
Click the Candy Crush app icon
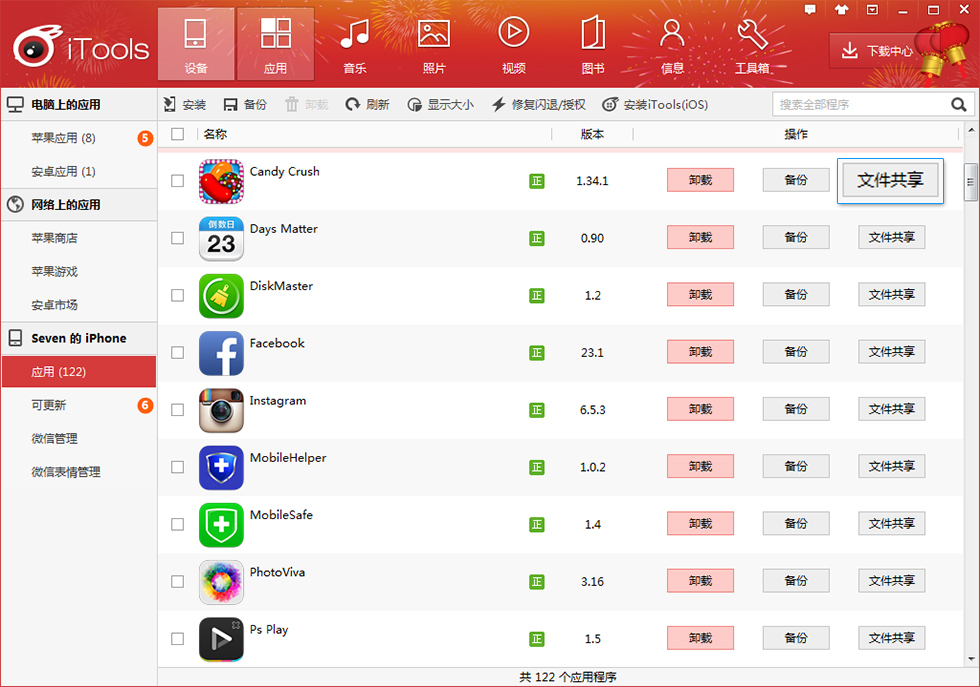pyautogui.click(x=221, y=181)
